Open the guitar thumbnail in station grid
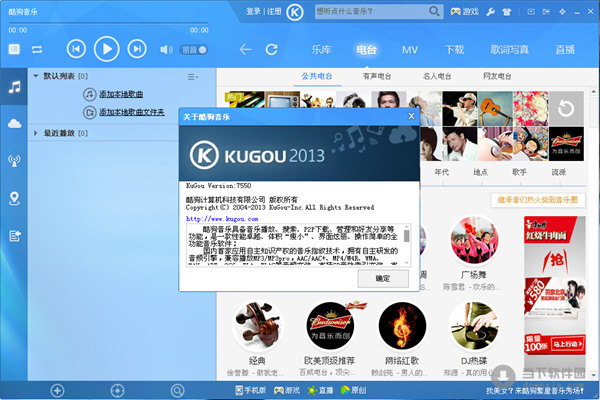Viewport: 600px width, 400px height. 495,109
